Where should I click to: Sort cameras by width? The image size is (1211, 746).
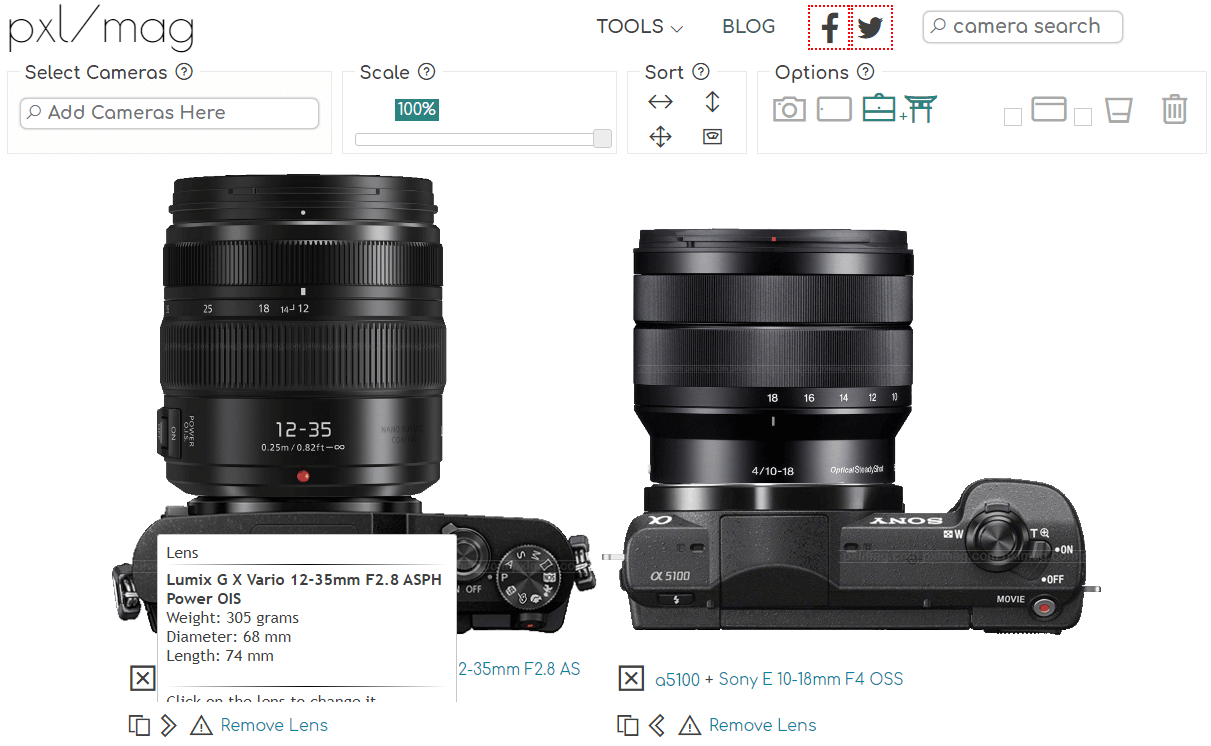[661, 101]
